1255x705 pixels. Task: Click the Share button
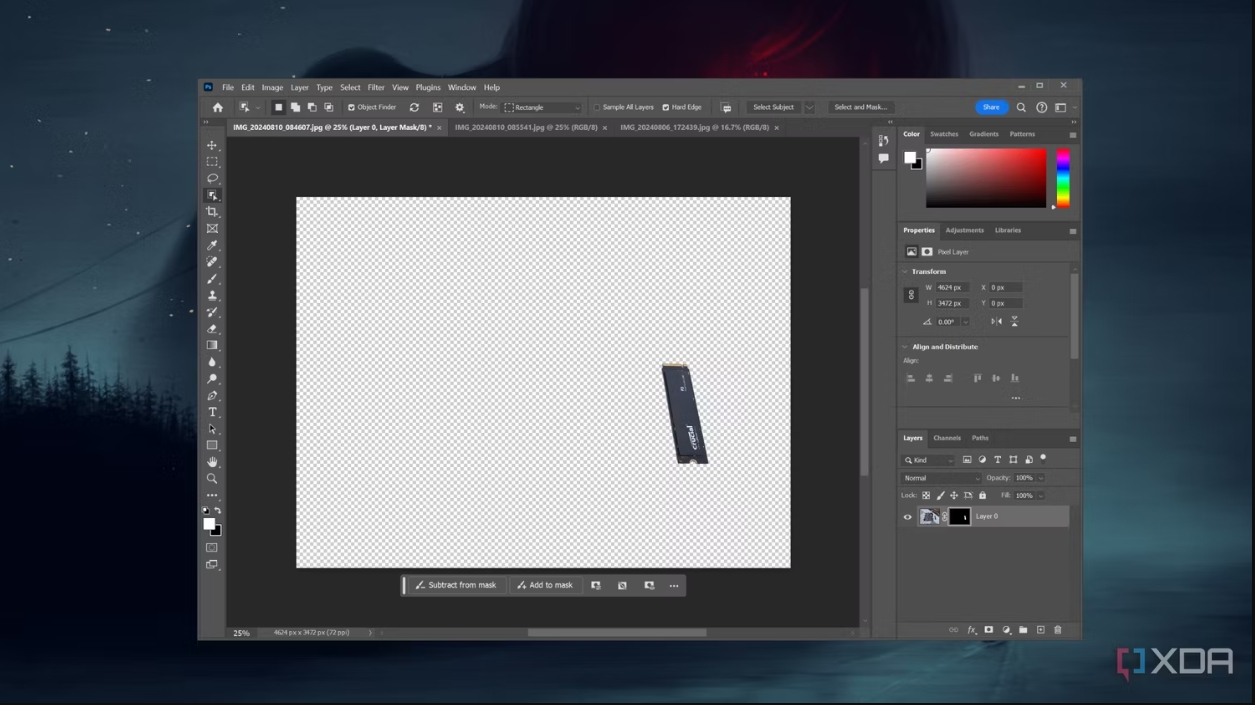pos(991,107)
